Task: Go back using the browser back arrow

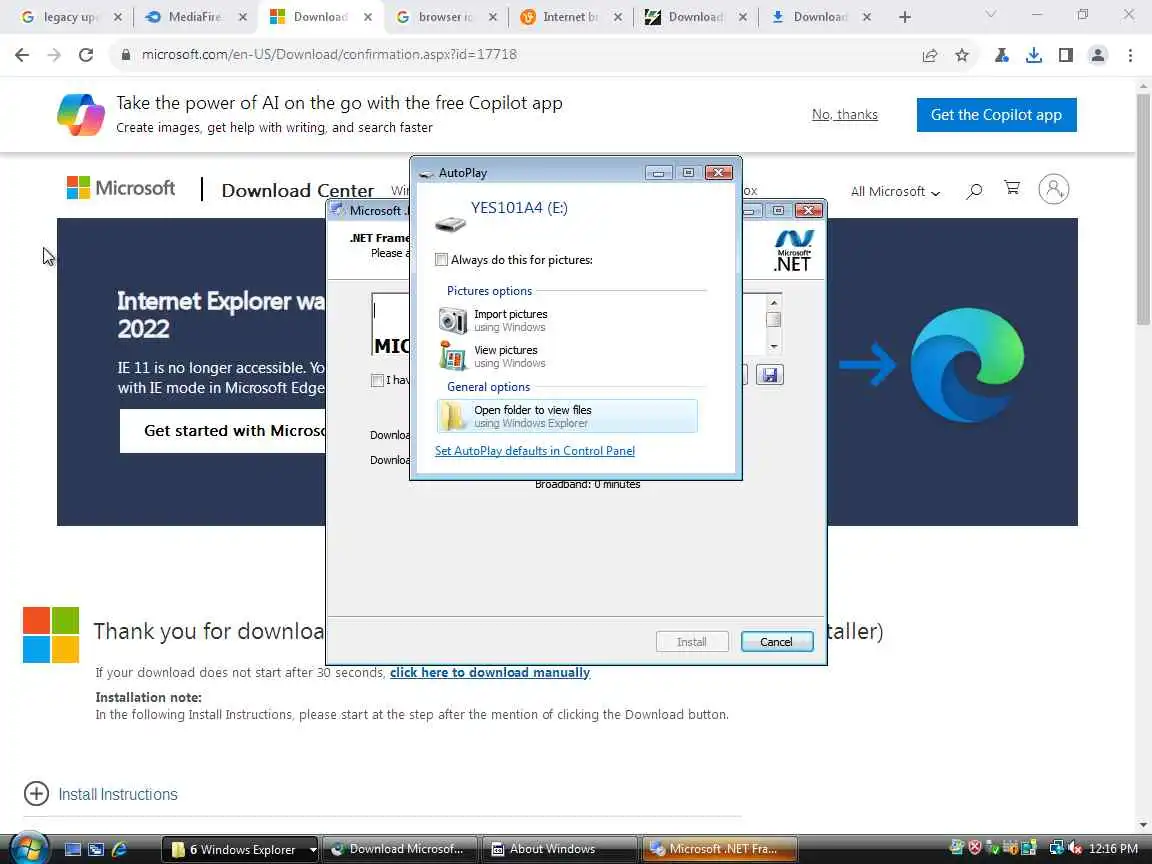Action: coord(22,54)
